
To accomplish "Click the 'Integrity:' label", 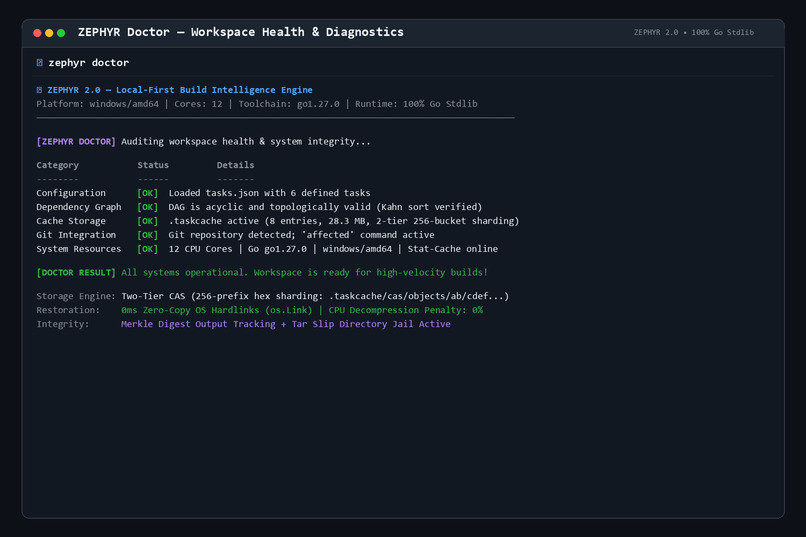I will tap(63, 324).
